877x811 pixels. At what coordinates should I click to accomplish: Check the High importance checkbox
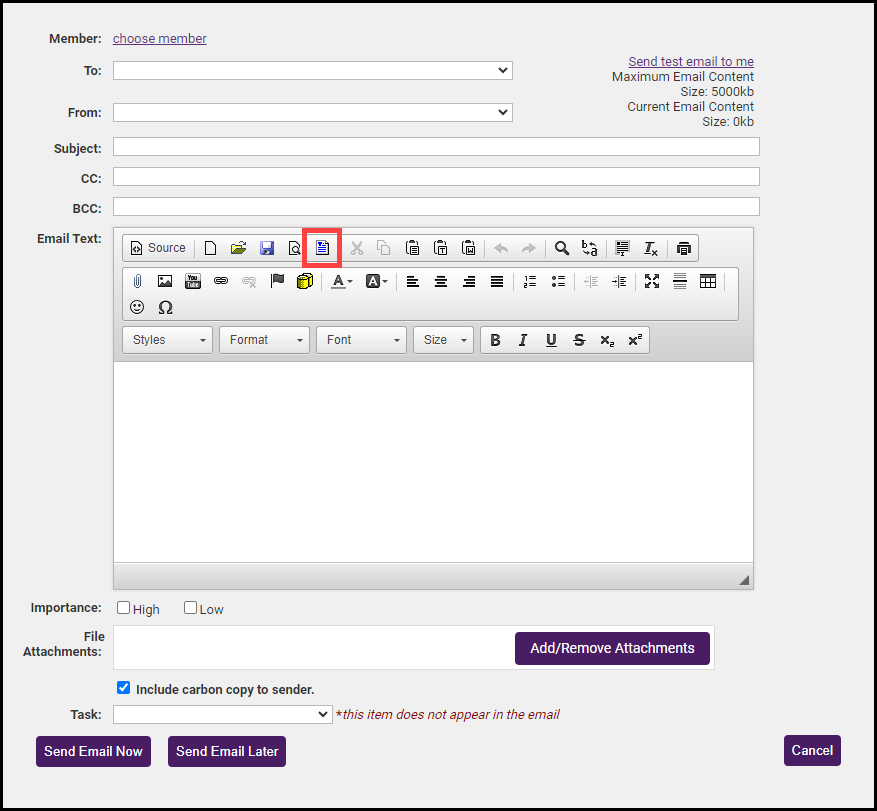(124, 608)
